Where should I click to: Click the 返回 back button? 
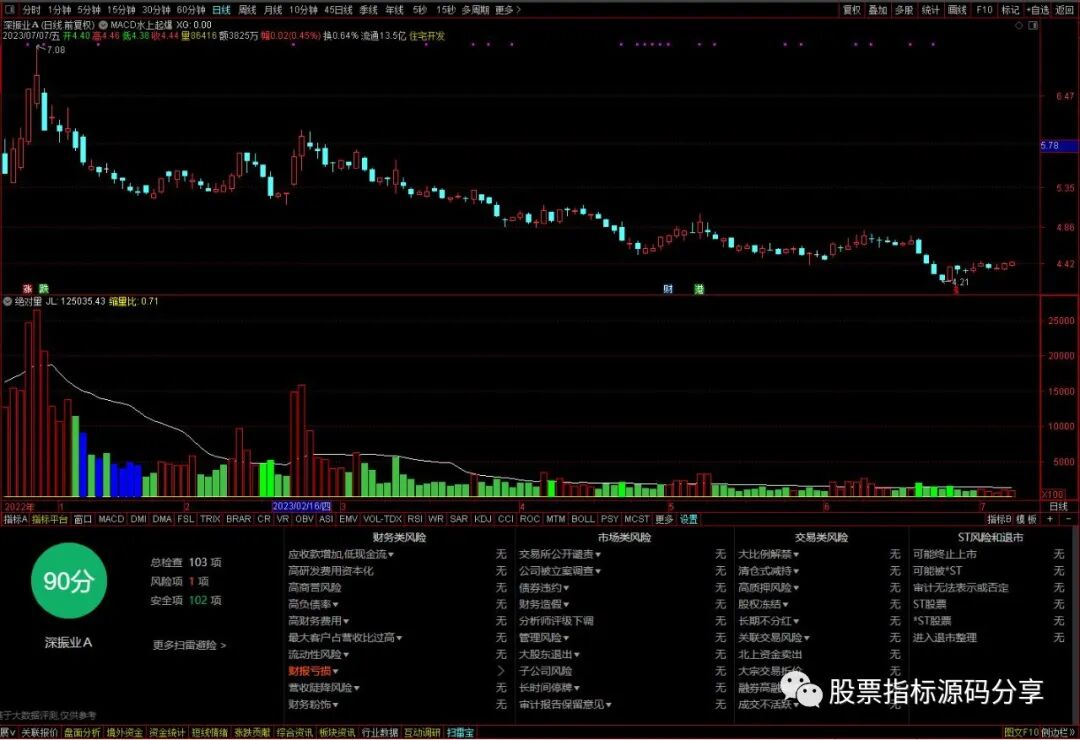[x=1065, y=10]
